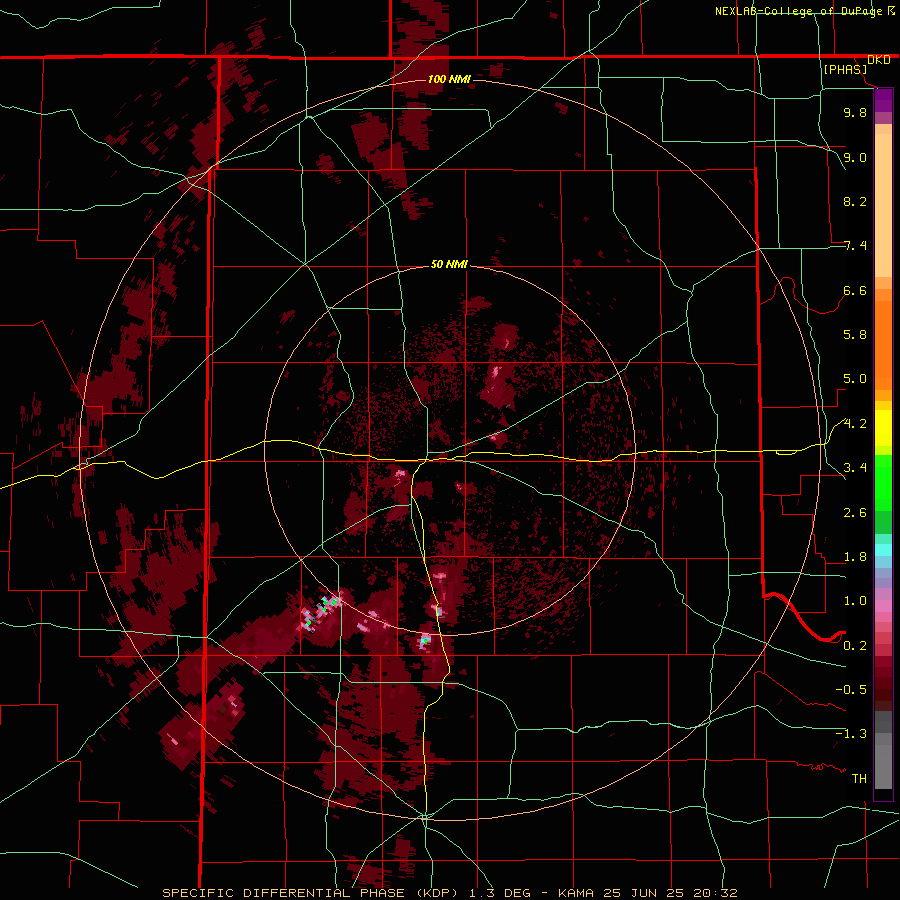Click the [PHAS] legend header
This screenshot has height=900, width=900.
pyautogui.click(x=845, y=70)
